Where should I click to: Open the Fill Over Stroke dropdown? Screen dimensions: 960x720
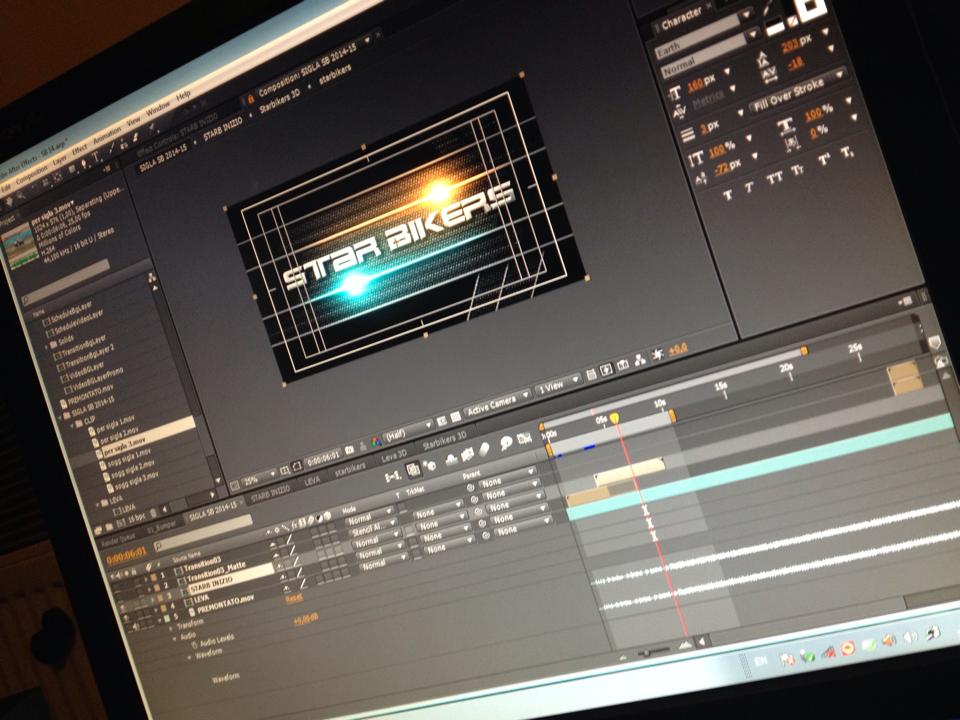tap(798, 92)
